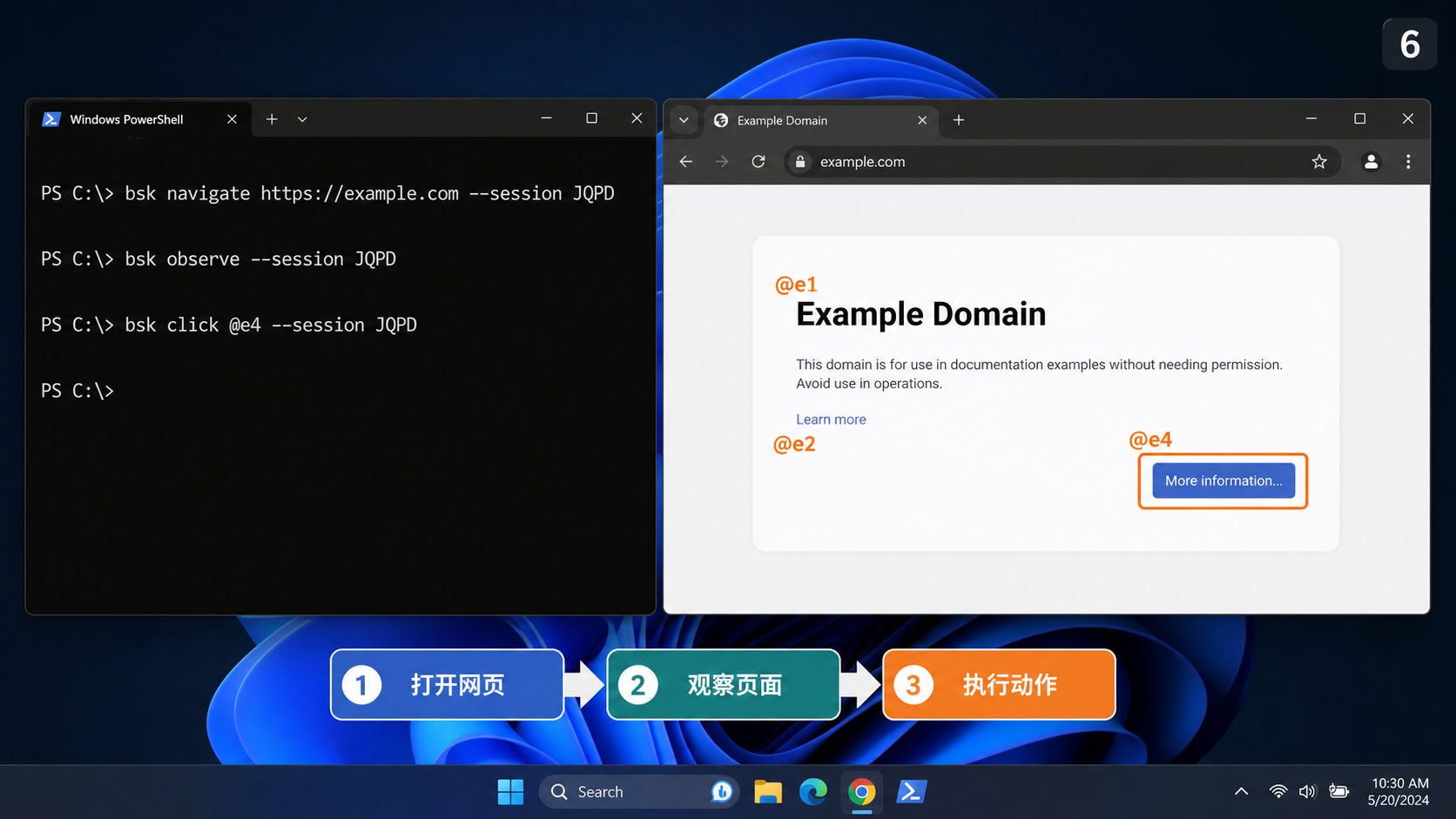Select the Windows PowerShell tab
This screenshot has height=819, width=1456.
[x=140, y=119]
